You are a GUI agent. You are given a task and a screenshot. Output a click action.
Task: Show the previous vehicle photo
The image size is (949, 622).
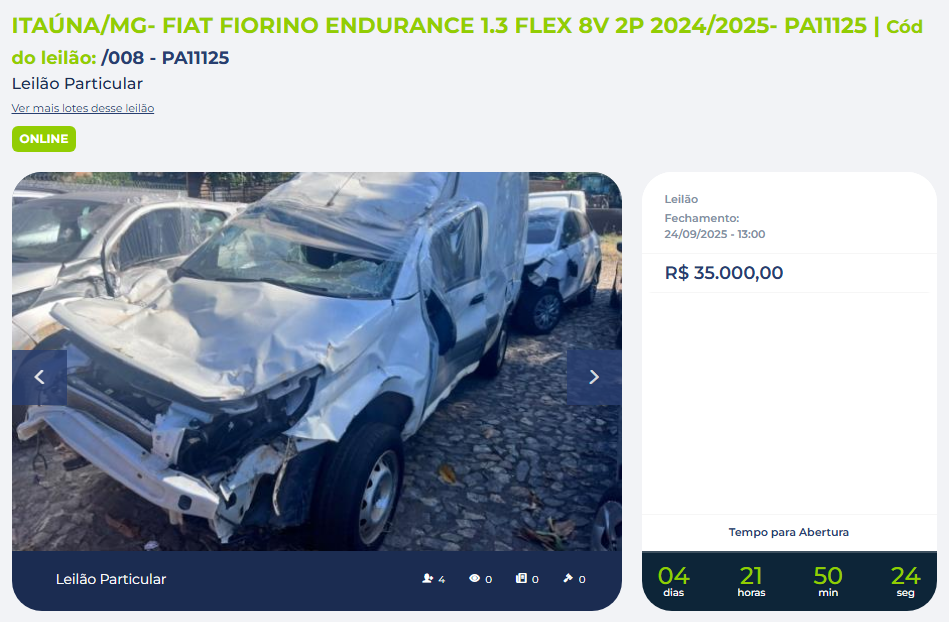click(39, 377)
